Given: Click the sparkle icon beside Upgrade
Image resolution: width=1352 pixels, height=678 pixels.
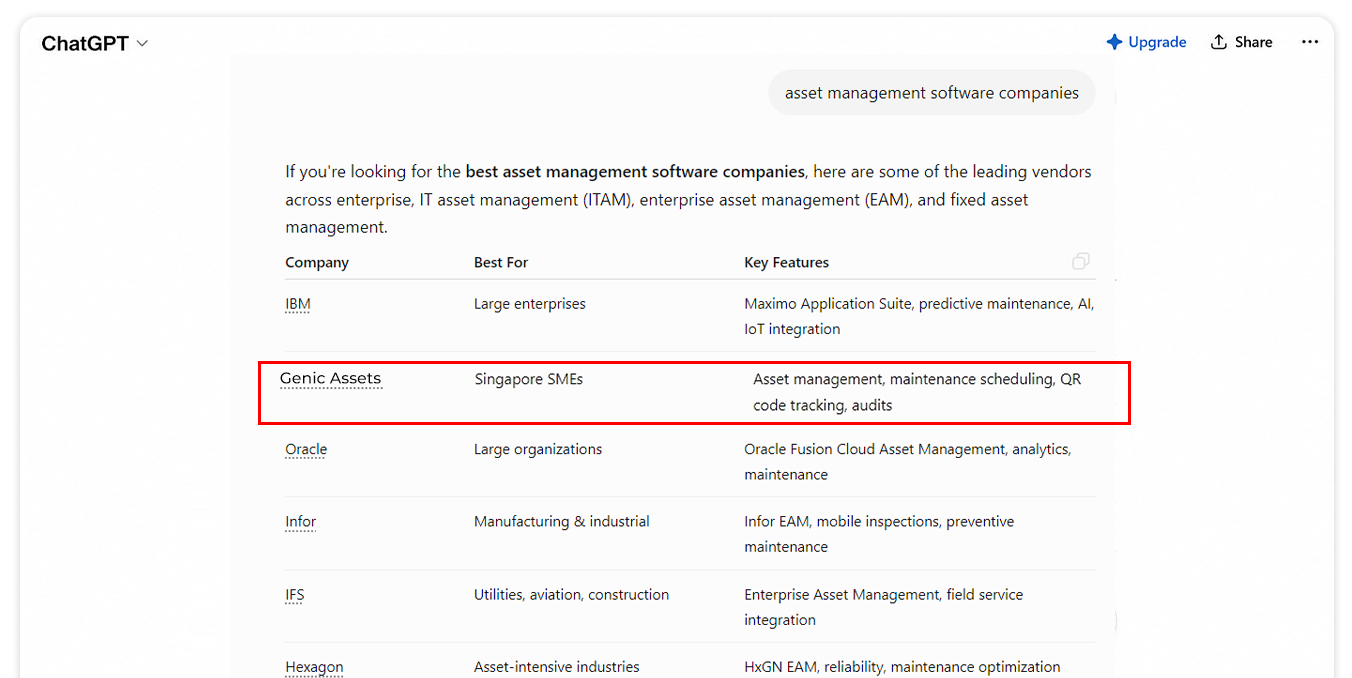Looking at the screenshot, I should click(x=1114, y=42).
